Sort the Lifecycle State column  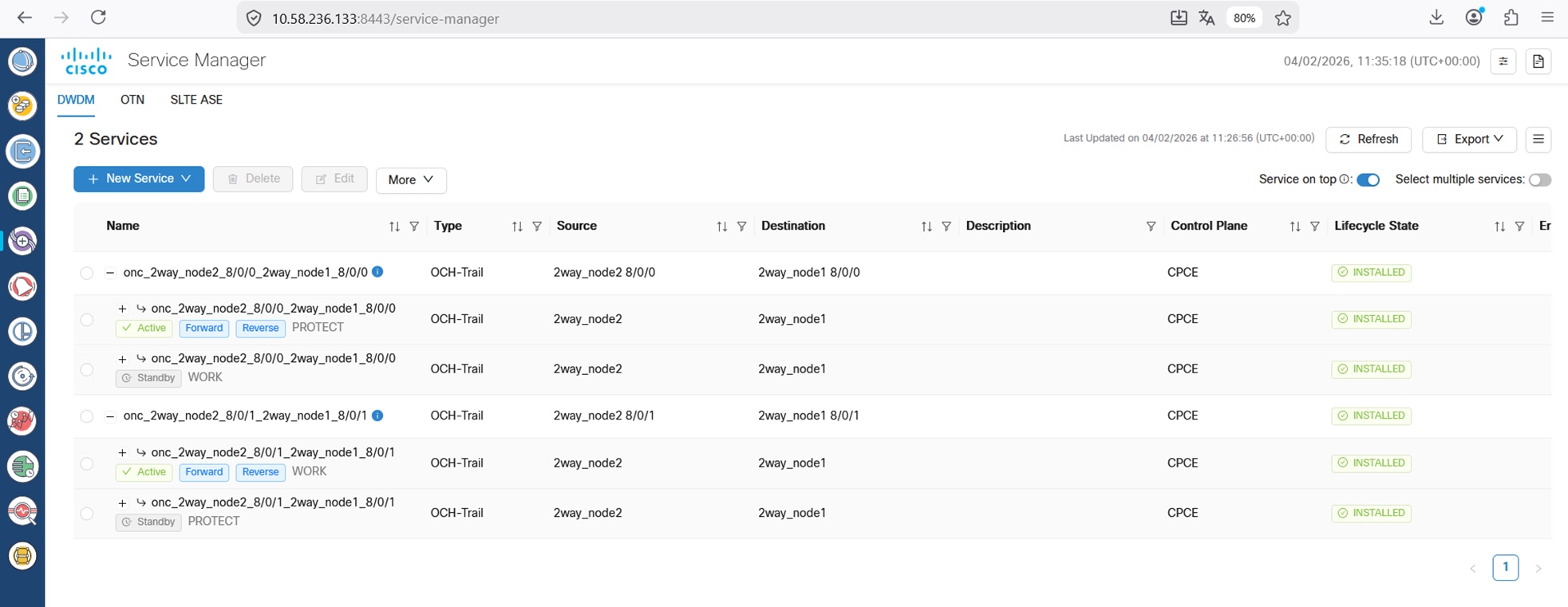[x=1500, y=227]
